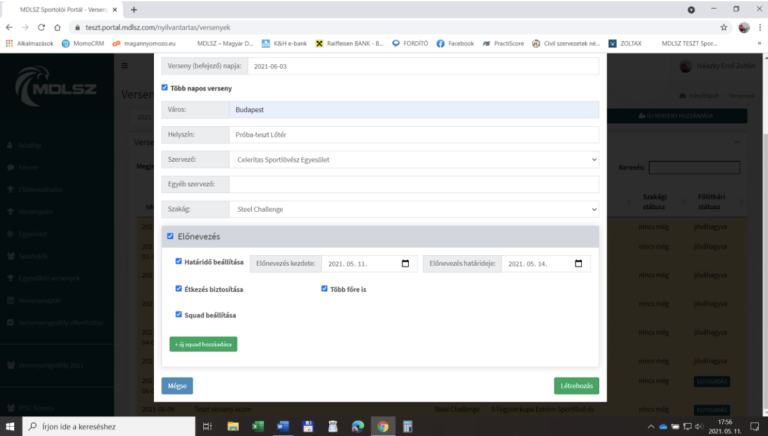Open Word from the Windows taskbar
The width and height of the screenshot is (768, 436).
[282, 426]
